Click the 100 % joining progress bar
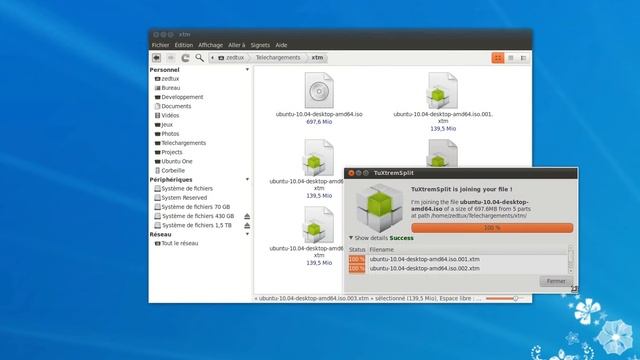This screenshot has width=640, height=360. pyautogui.click(x=492, y=228)
